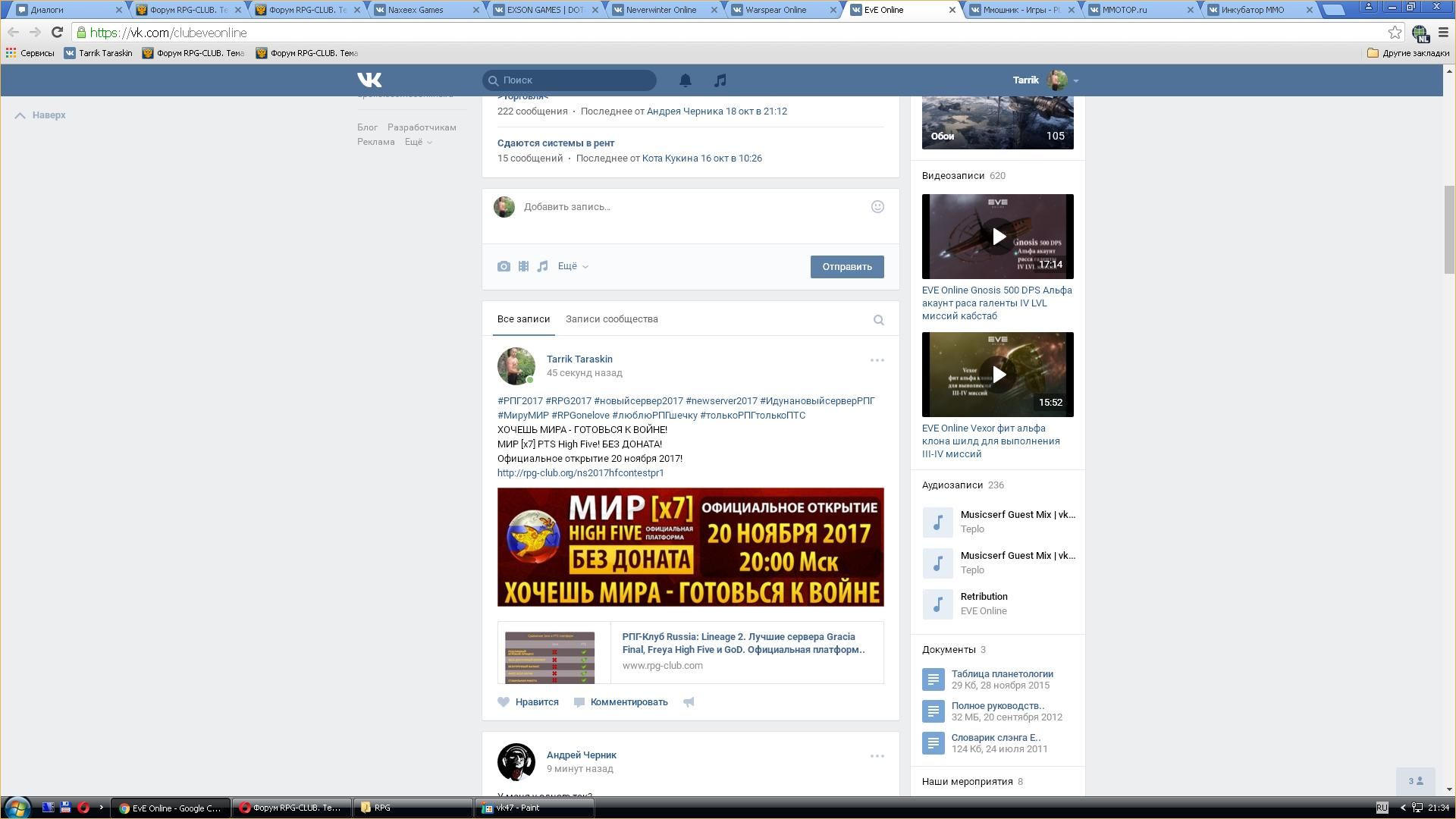
Task: Click Разработчикам footer link
Action: [422, 127]
